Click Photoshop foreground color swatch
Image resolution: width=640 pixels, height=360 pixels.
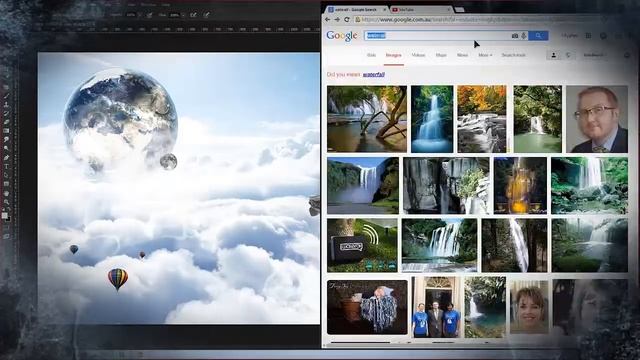(4, 216)
